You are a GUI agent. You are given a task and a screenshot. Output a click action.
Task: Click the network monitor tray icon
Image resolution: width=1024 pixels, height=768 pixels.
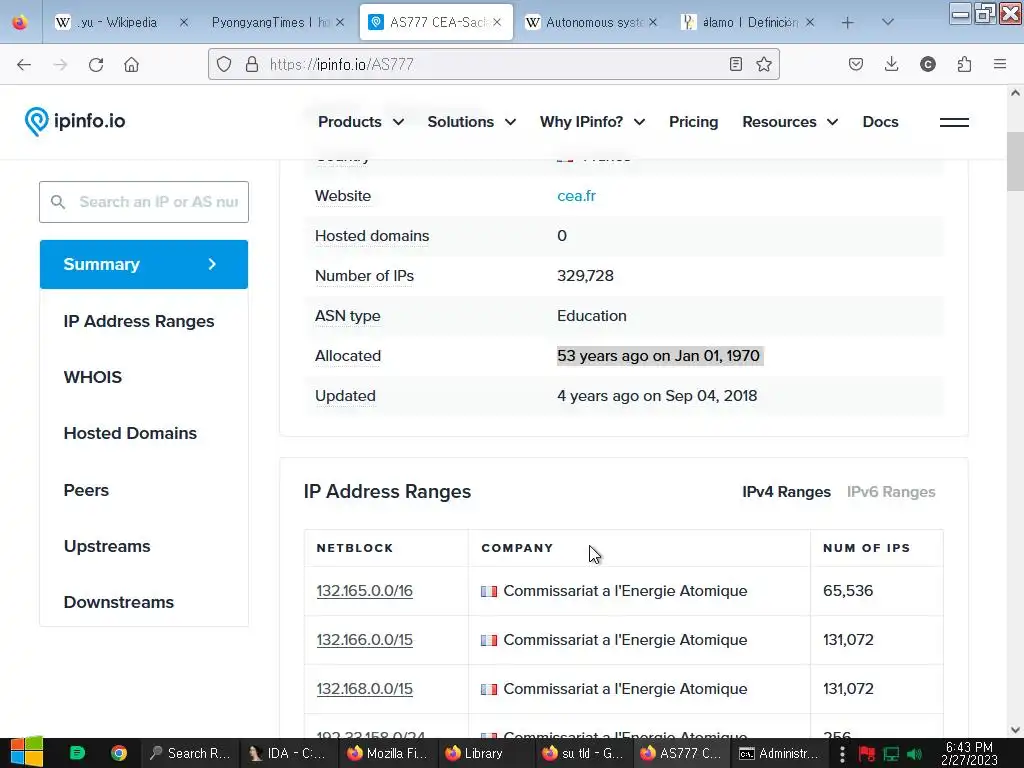tap(891, 754)
